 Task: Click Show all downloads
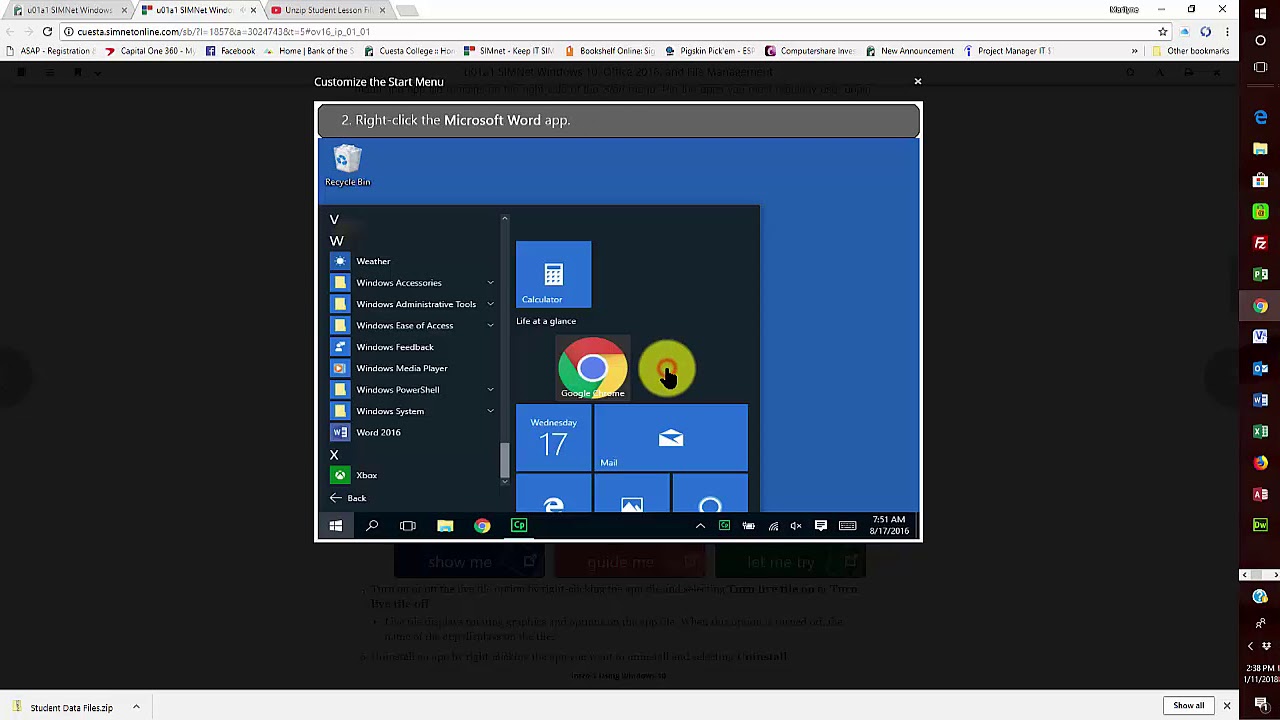[x=1189, y=706]
